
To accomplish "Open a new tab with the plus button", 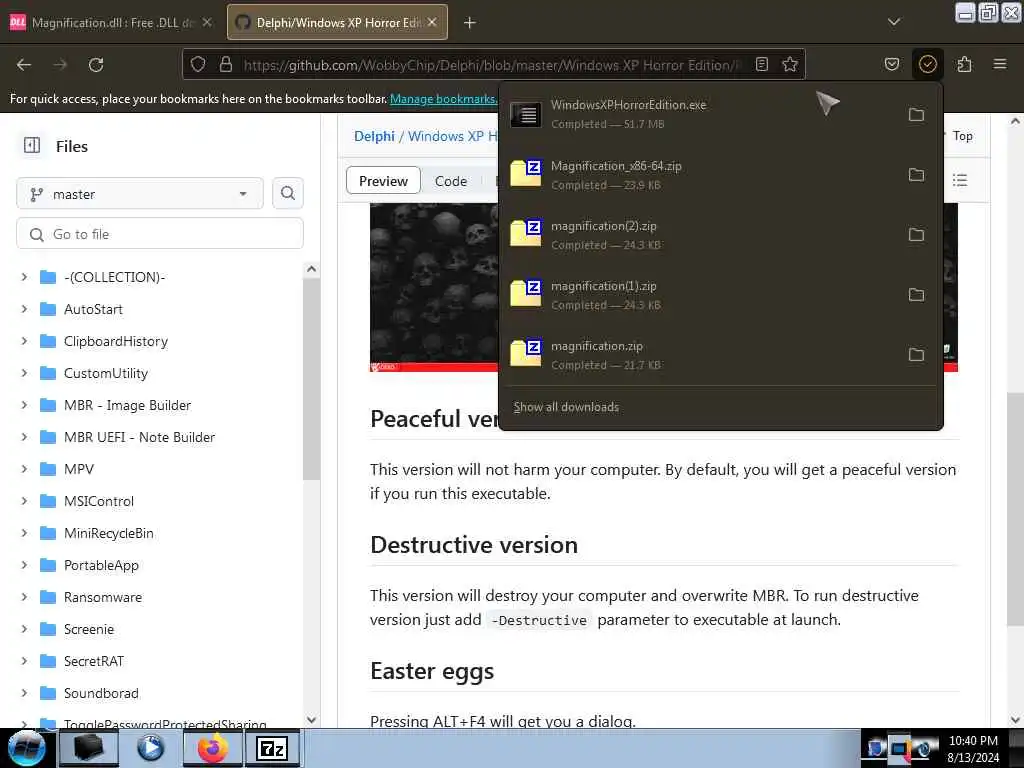I will (469, 23).
